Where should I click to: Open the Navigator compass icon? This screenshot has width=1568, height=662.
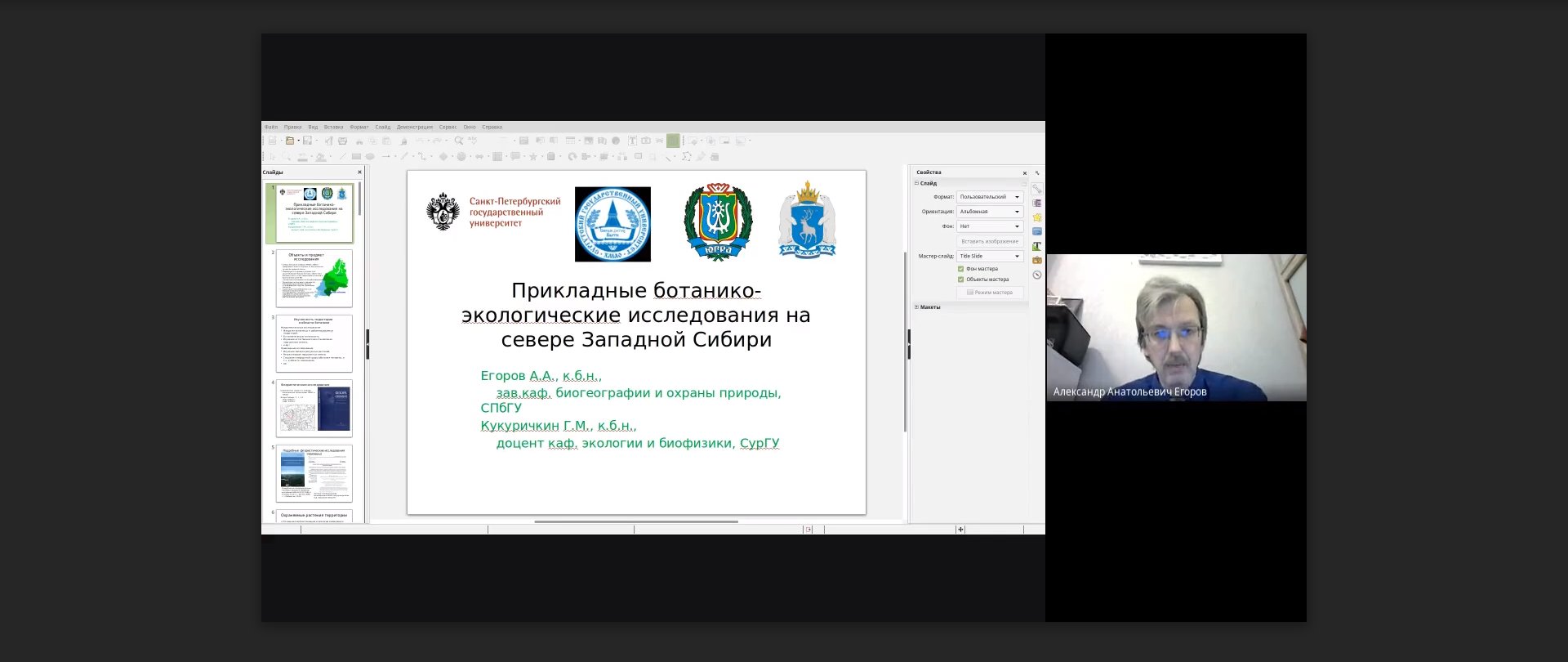1036,275
